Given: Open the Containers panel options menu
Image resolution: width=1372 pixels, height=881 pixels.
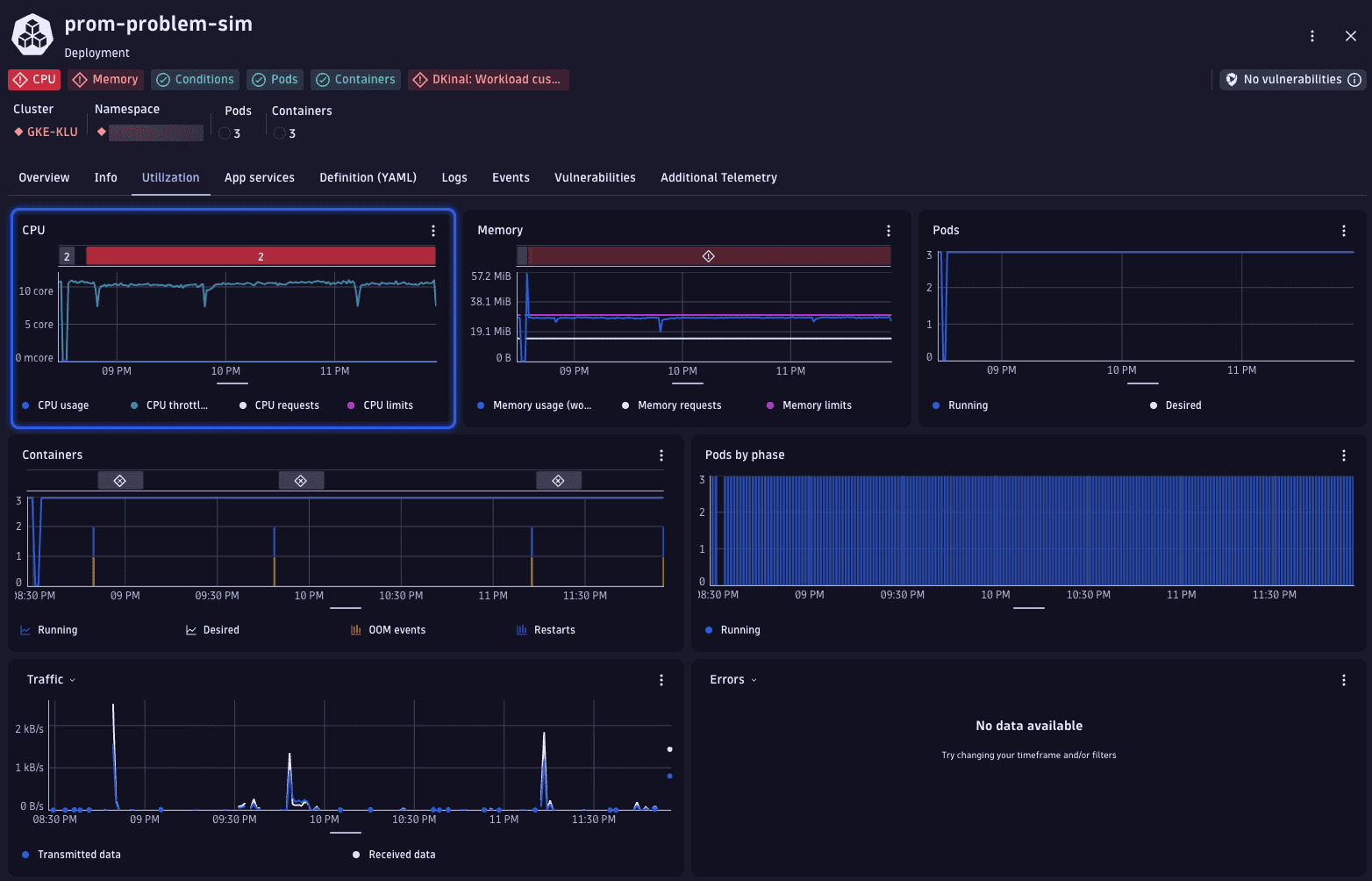Looking at the screenshot, I should click(661, 455).
